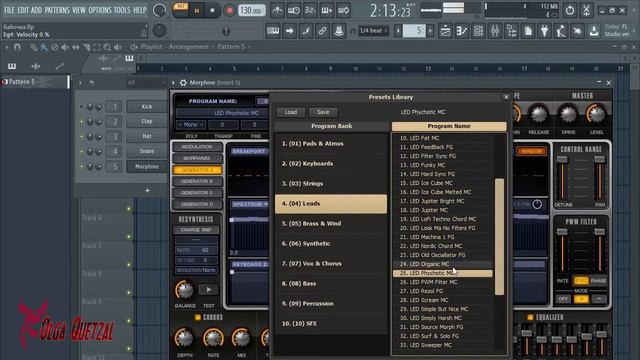
Task: Click the resynthesis TEST play button
Action: [209, 290]
